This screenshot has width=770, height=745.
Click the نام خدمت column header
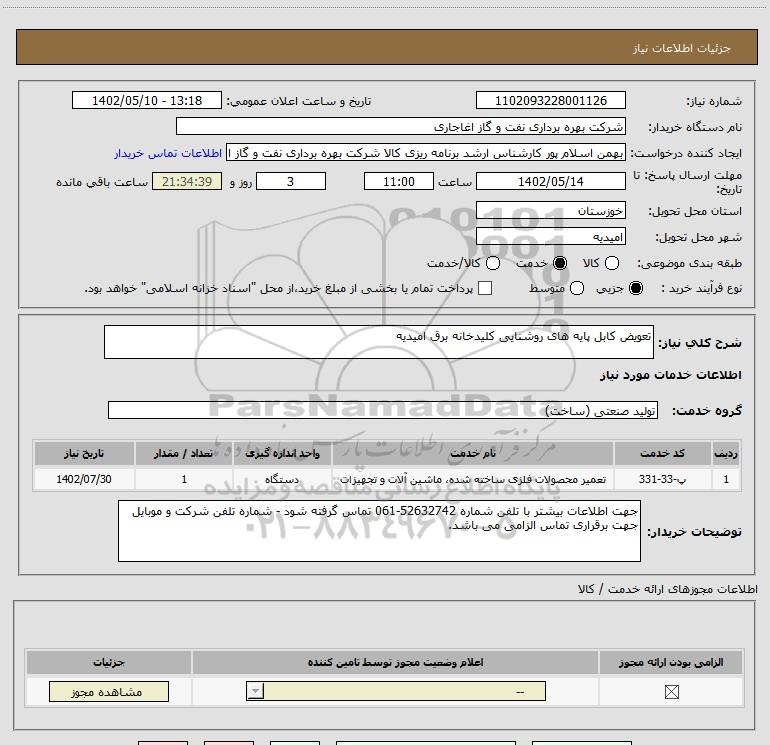(x=472, y=453)
